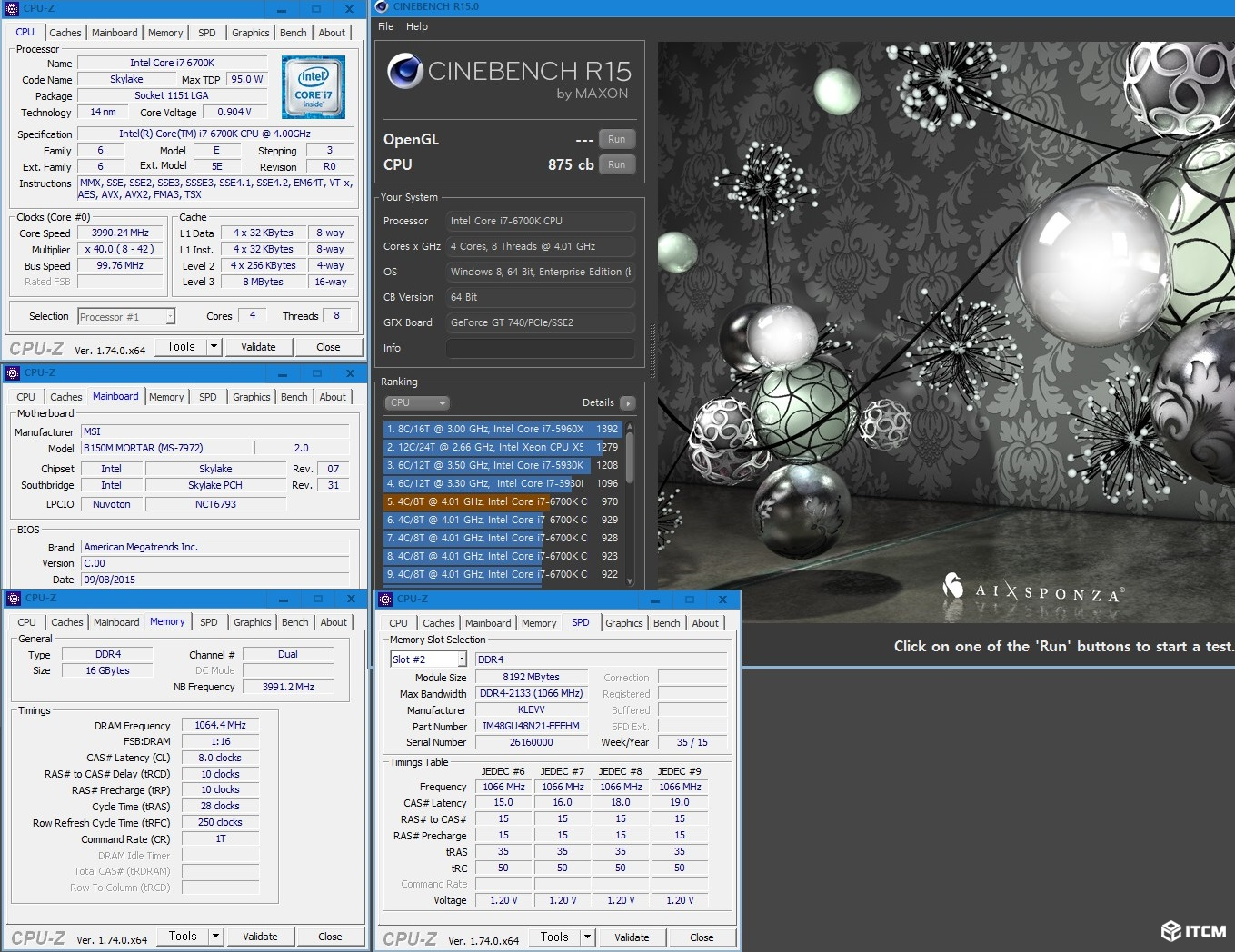
Task: Click Tools button in the SPD tab window
Action: tap(554, 937)
